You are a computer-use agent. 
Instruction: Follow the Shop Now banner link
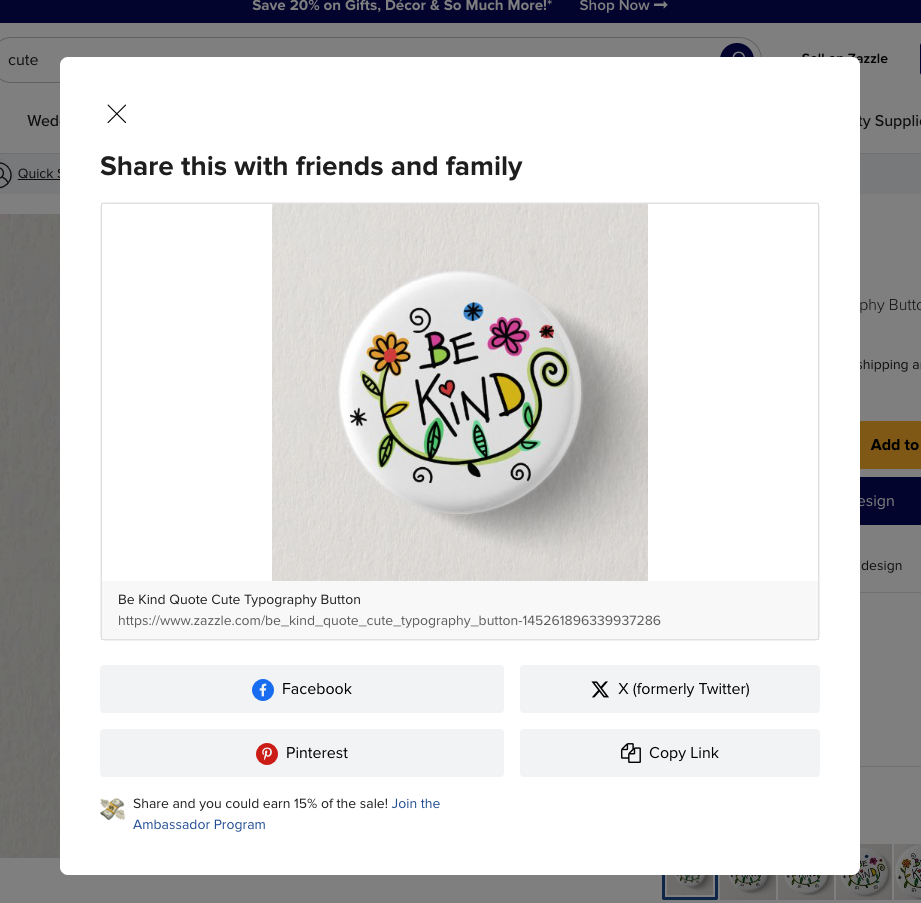(623, 6)
